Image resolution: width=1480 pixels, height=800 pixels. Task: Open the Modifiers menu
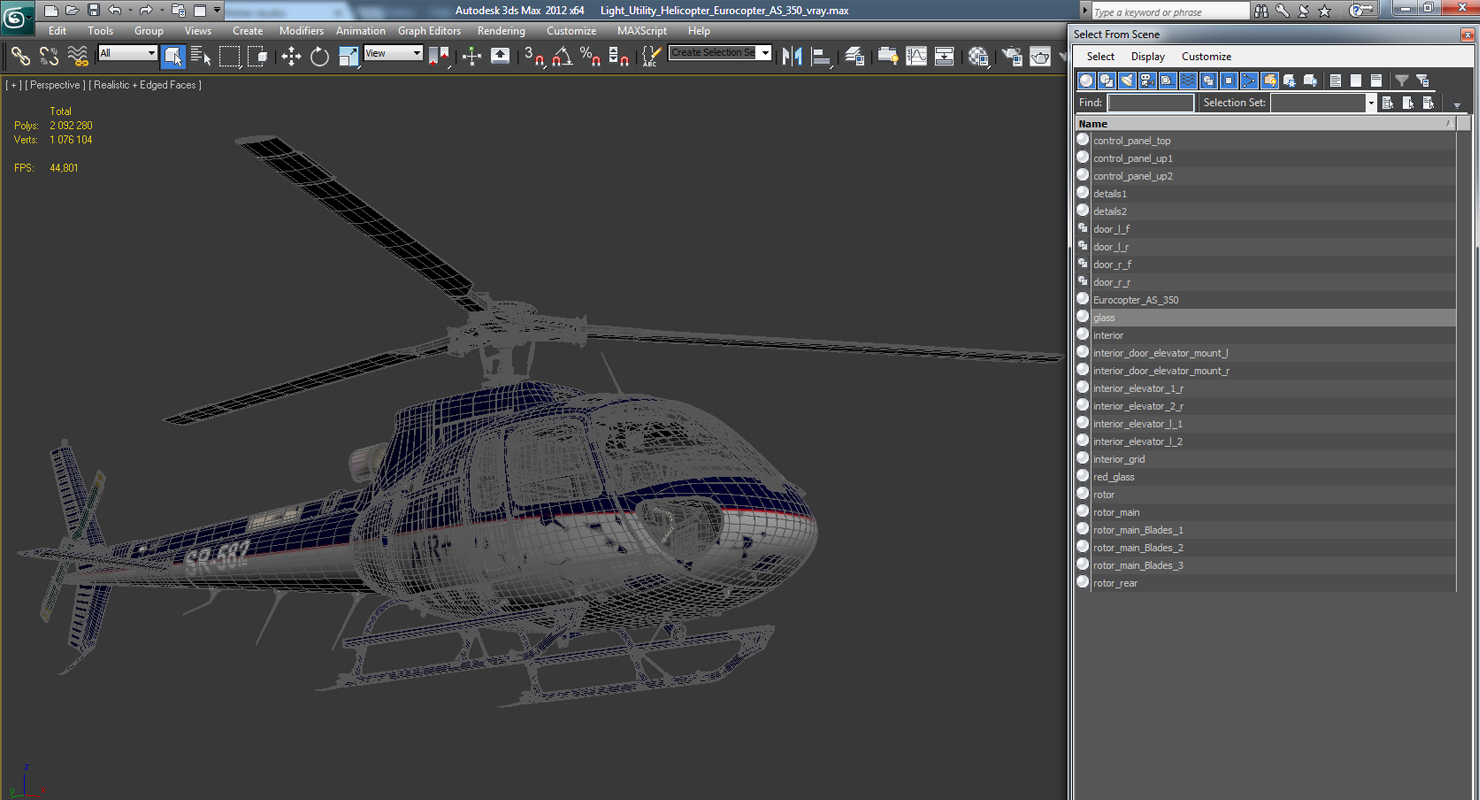coord(301,31)
